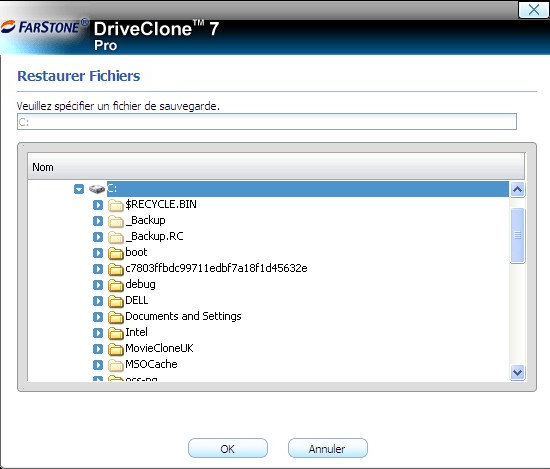The height and width of the screenshot is (469, 550).
Task: Expand the MovieCloneUK folder arrow
Action: [x=98, y=349]
